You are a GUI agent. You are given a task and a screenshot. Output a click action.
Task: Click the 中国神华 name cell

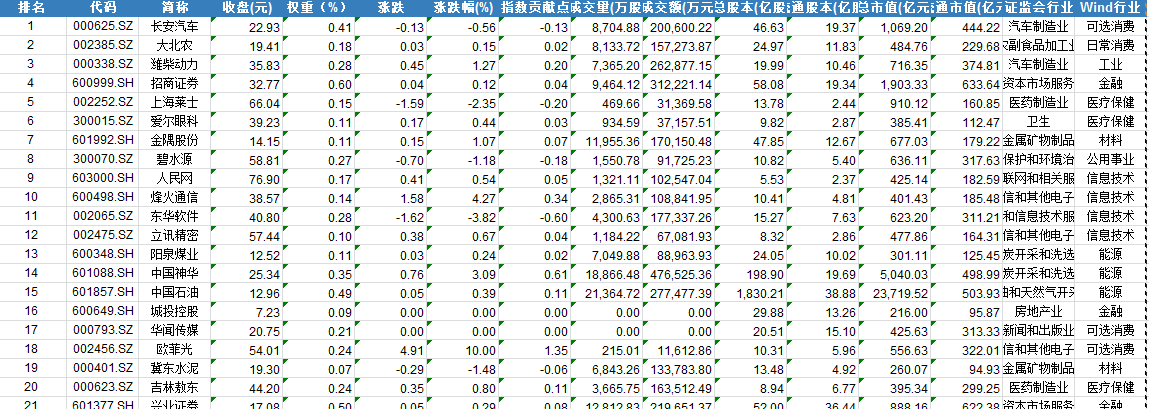pos(174,273)
